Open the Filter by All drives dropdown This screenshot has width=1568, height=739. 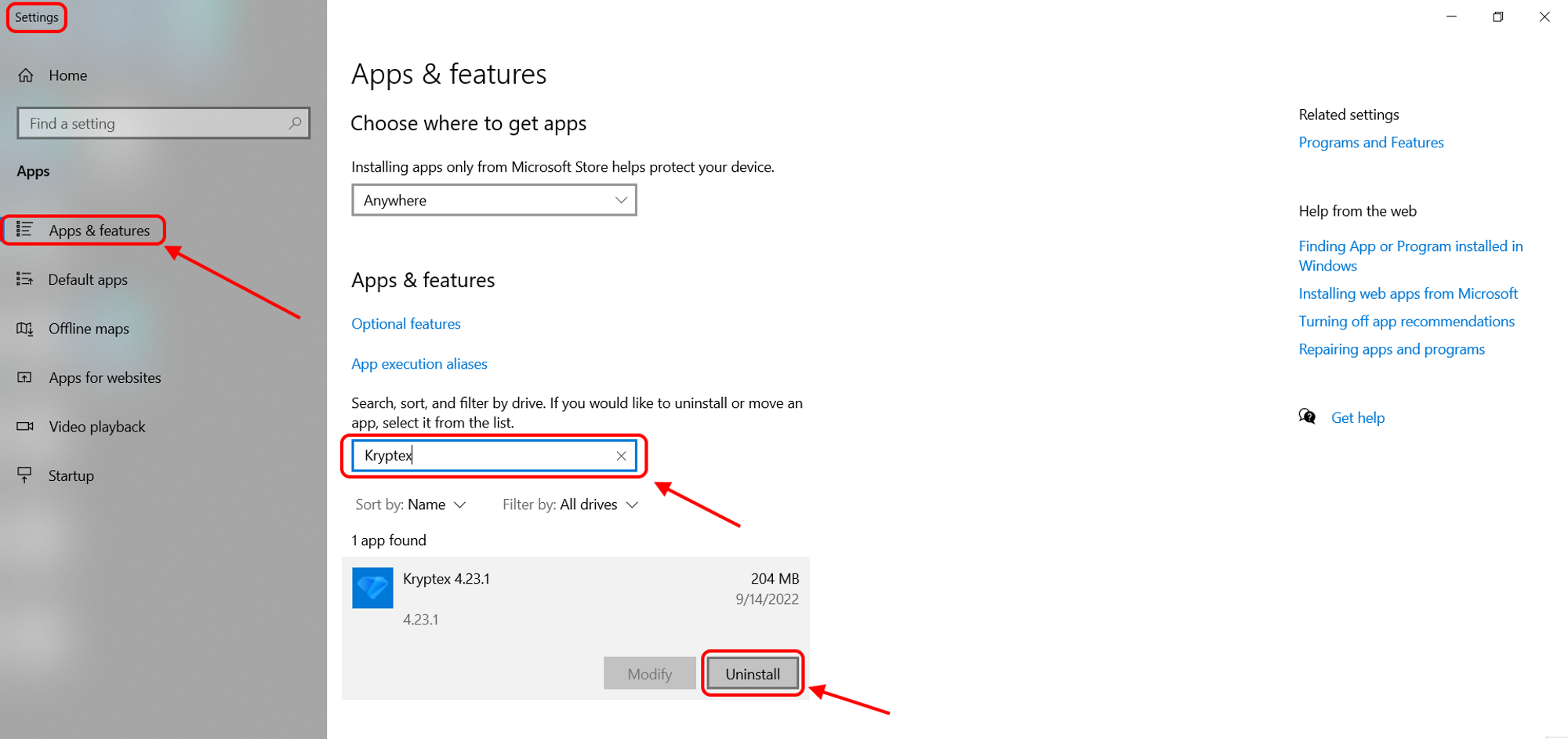click(x=571, y=504)
